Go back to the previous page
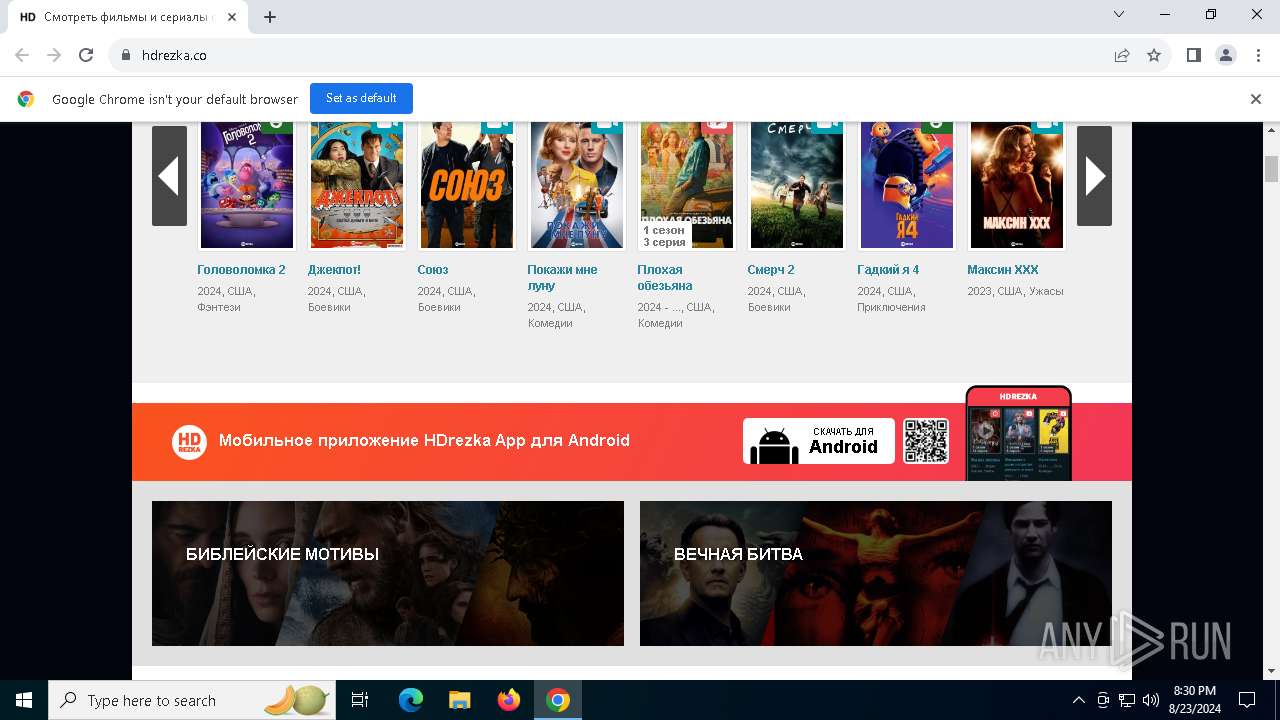 click(22, 55)
